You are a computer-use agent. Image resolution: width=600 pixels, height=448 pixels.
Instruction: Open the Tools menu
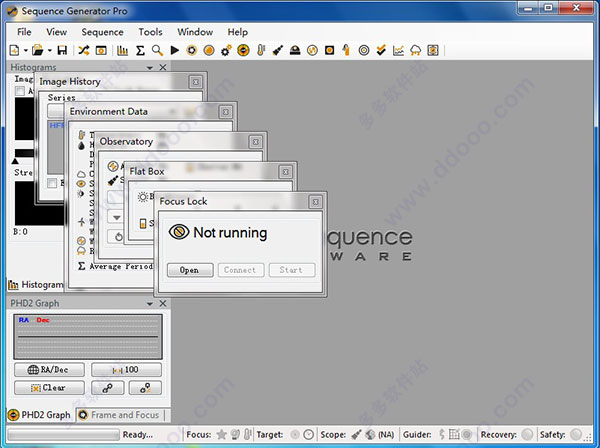tap(150, 32)
